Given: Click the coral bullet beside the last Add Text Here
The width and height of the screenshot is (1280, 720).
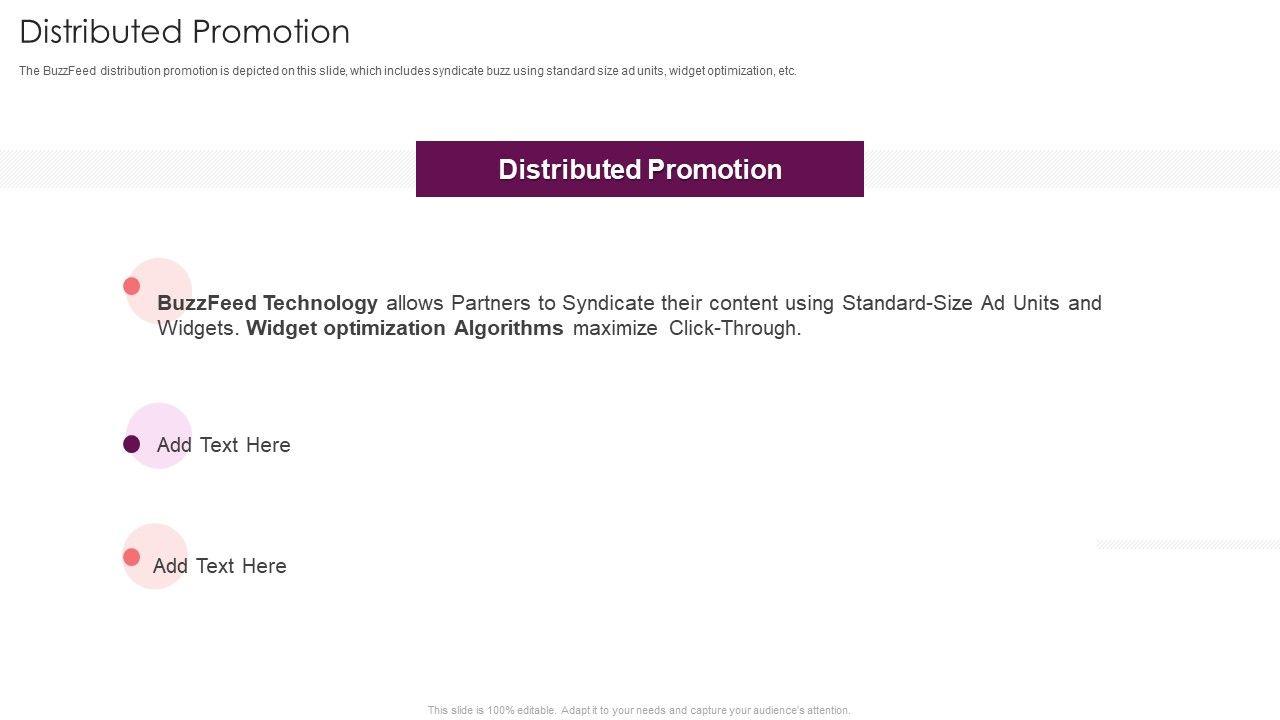Looking at the screenshot, I should click(131, 557).
